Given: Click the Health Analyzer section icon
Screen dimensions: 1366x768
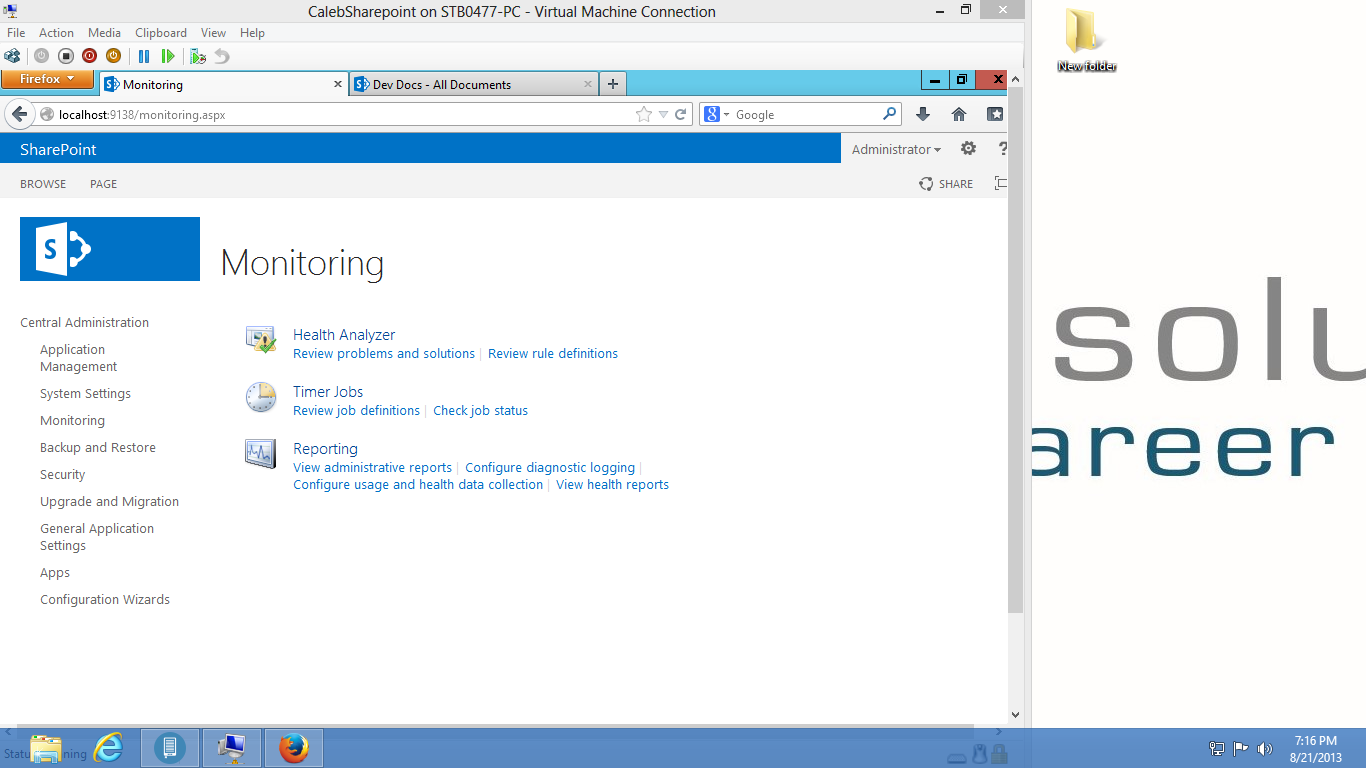Looking at the screenshot, I should point(261,340).
